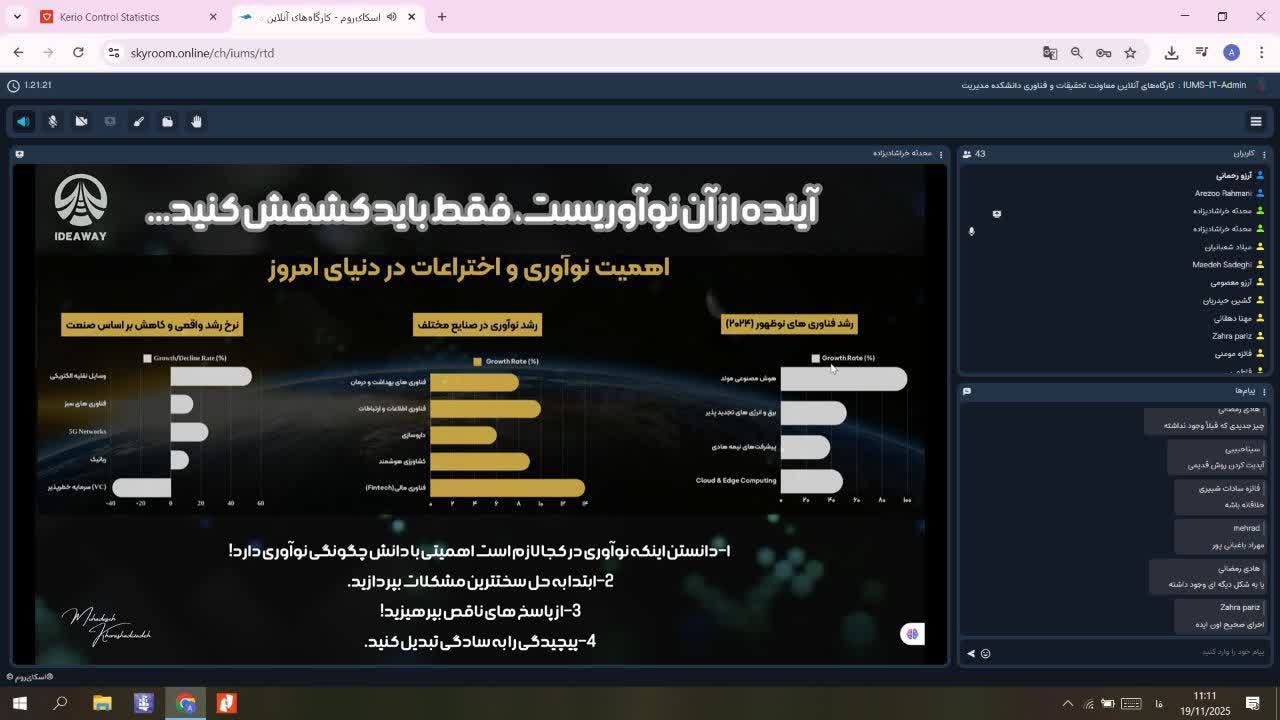Select user Maedeh Sadeghi in list
Viewport: 1280px width, 720px height.
[x=1221, y=265]
